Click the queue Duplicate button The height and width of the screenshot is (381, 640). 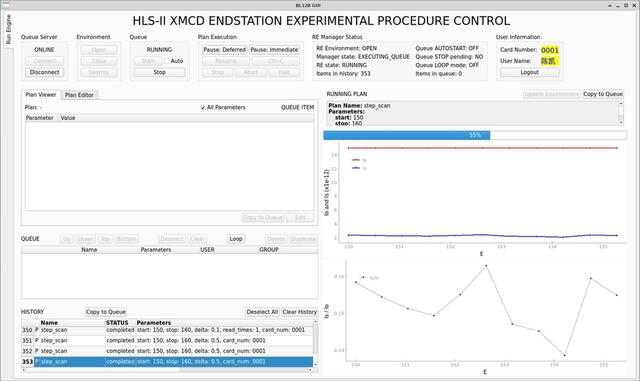pos(303,239)
